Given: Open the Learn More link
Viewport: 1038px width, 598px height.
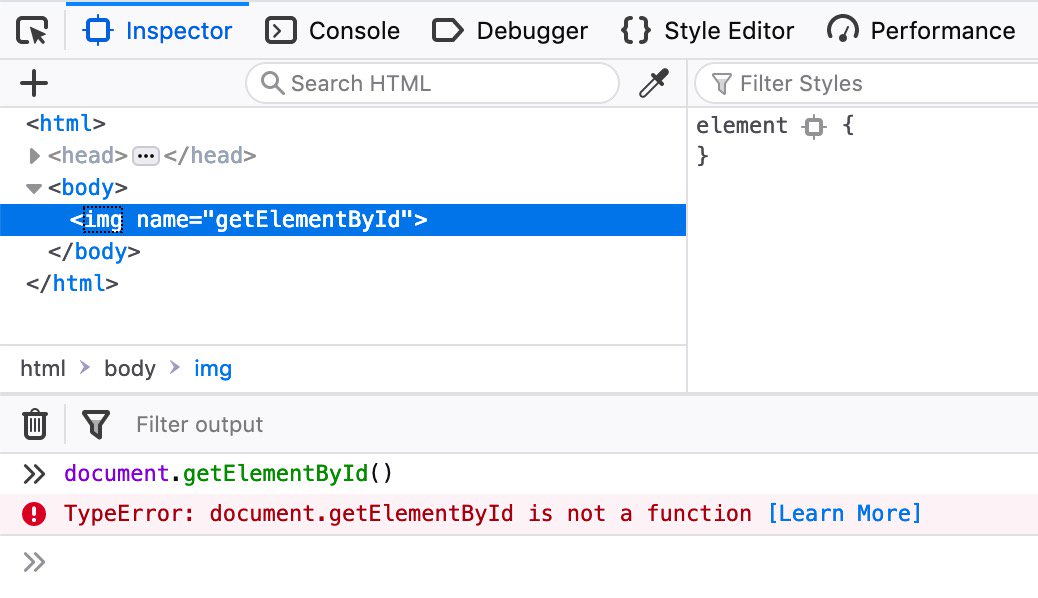Looking at the screenshot, I should tap(845, 513).
